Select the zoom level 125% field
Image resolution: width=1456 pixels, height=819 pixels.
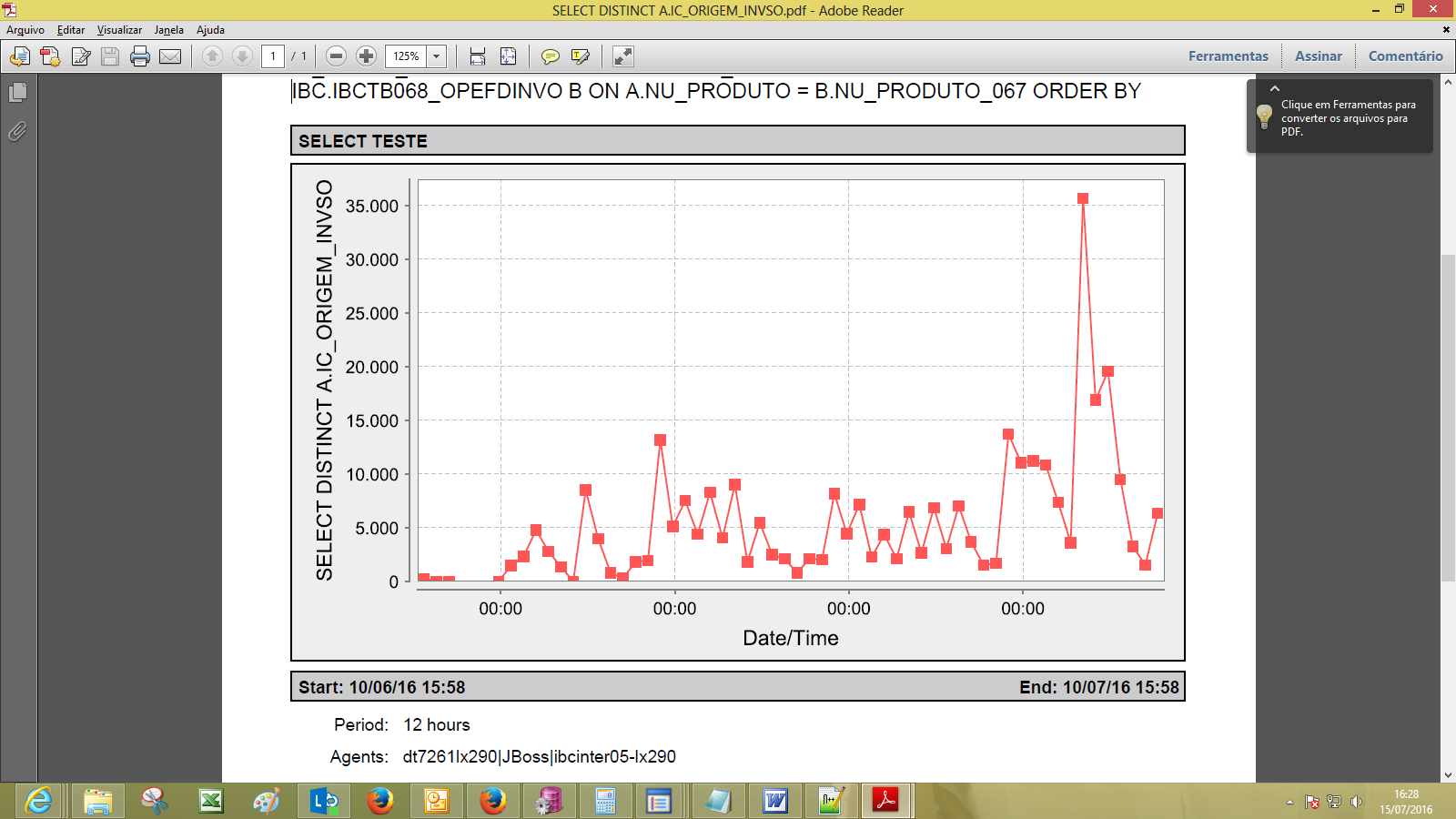point(408,56)
